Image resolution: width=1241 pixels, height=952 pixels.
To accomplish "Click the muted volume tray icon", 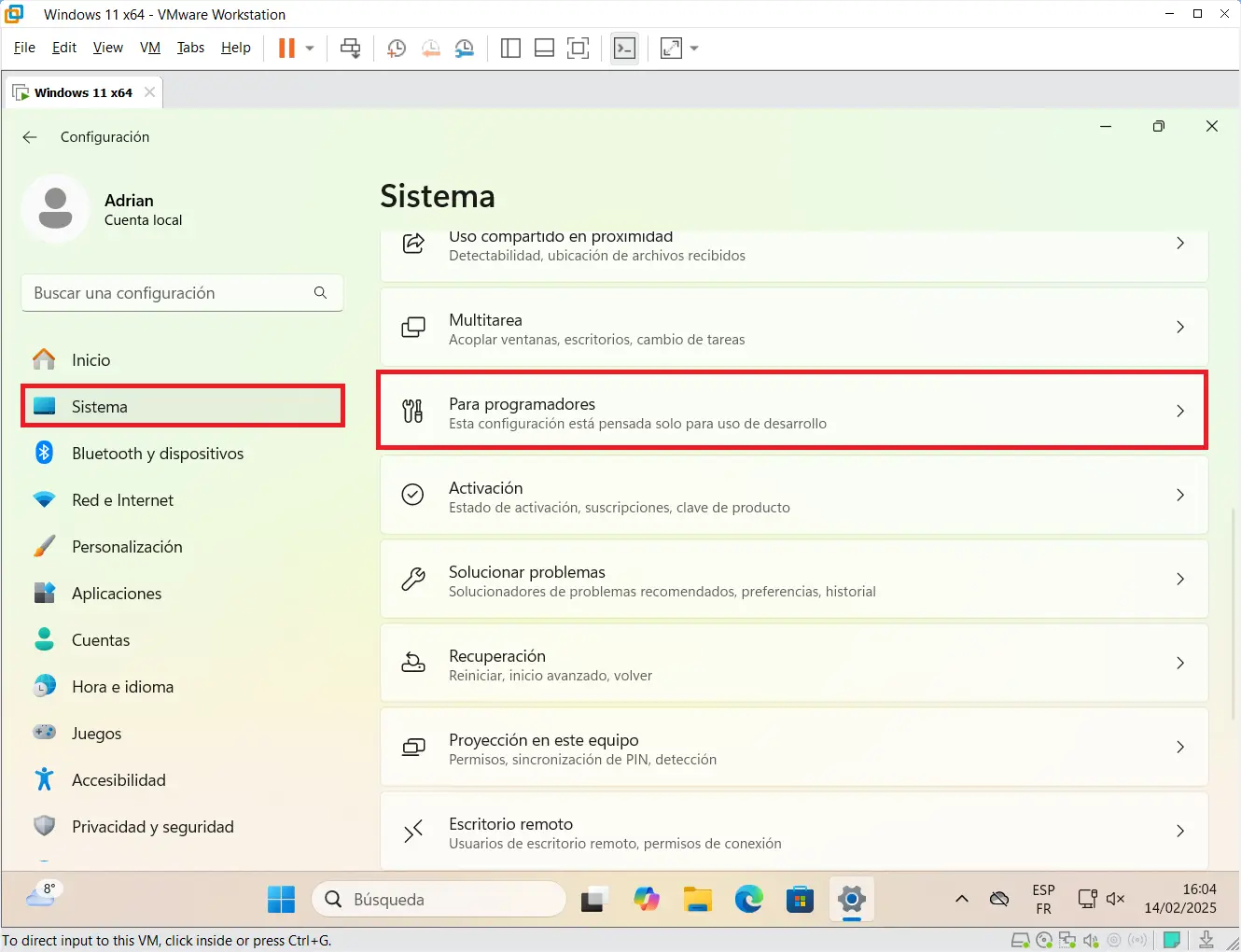I will tap(1116, 899).
